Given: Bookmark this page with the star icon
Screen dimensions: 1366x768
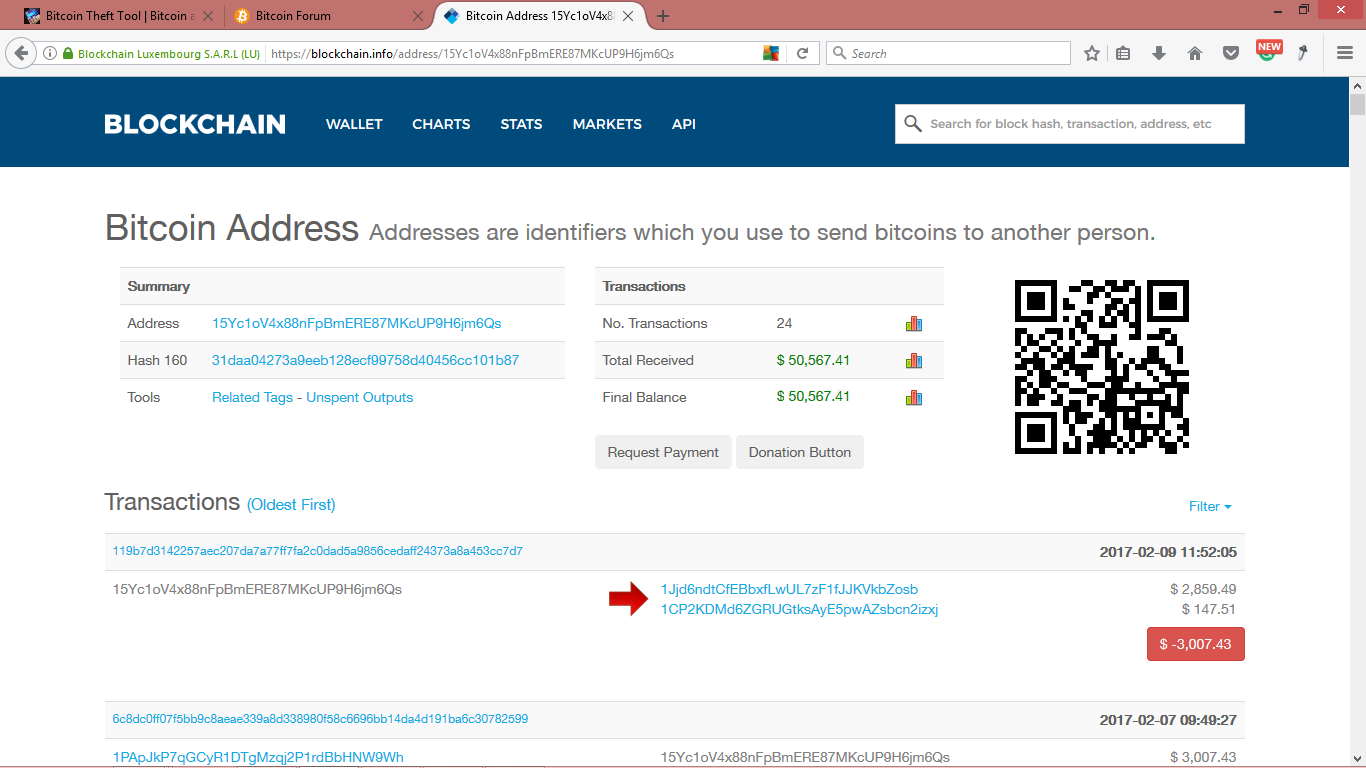Looking at the screenshot, I should (x=1092, y=54).
